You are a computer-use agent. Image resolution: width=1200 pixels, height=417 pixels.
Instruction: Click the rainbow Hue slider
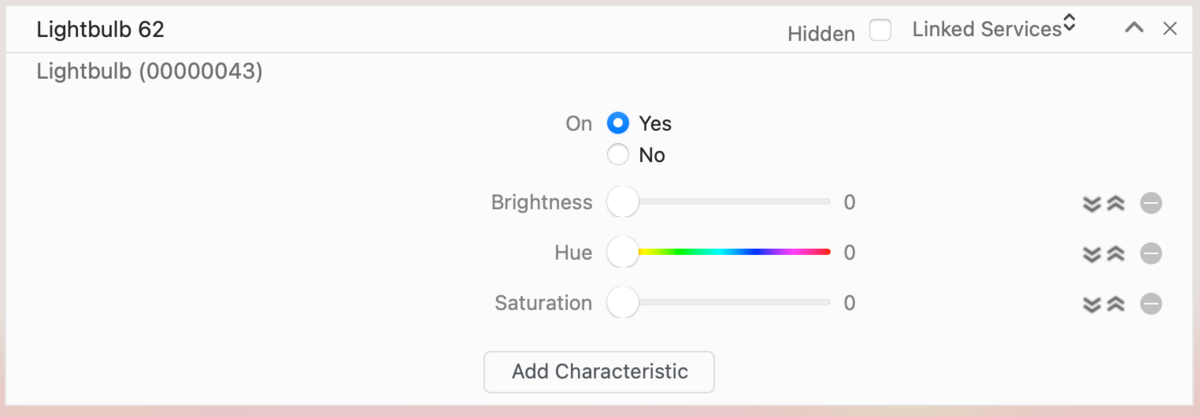click(x=730, y=252)
